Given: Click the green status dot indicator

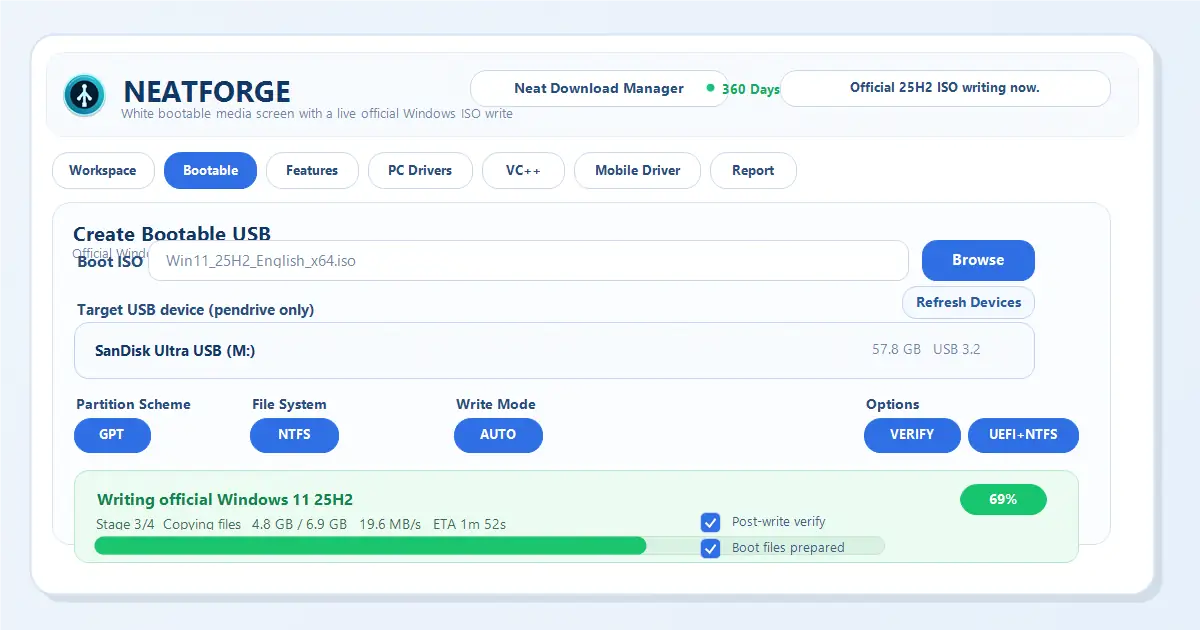Looking at the screenshot, I should (710, 88).
